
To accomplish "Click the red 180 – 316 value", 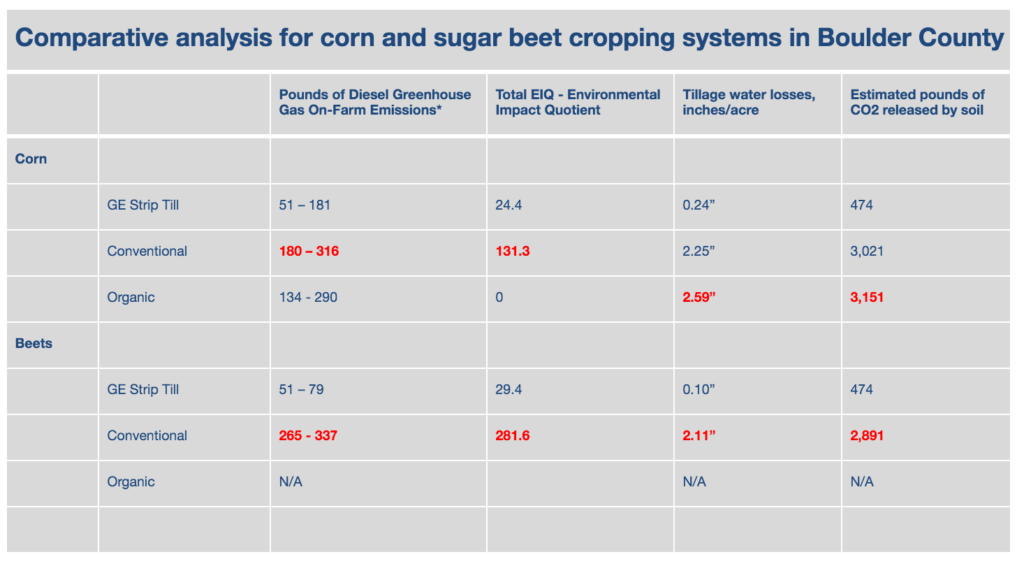I will [x=308, y=251].
